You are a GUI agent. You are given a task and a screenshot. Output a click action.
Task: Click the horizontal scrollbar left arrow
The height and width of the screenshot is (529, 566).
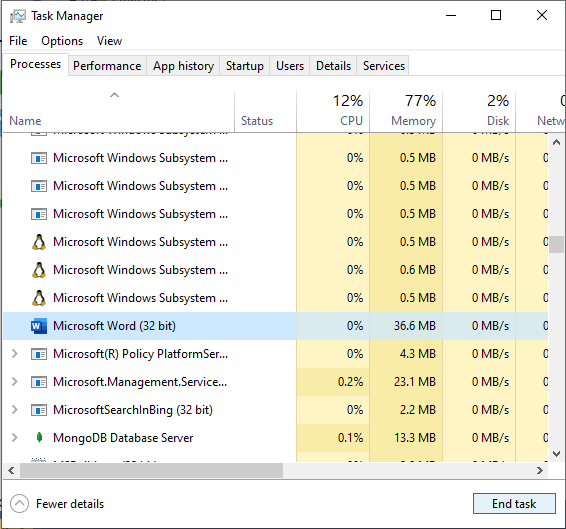point(11,471)
